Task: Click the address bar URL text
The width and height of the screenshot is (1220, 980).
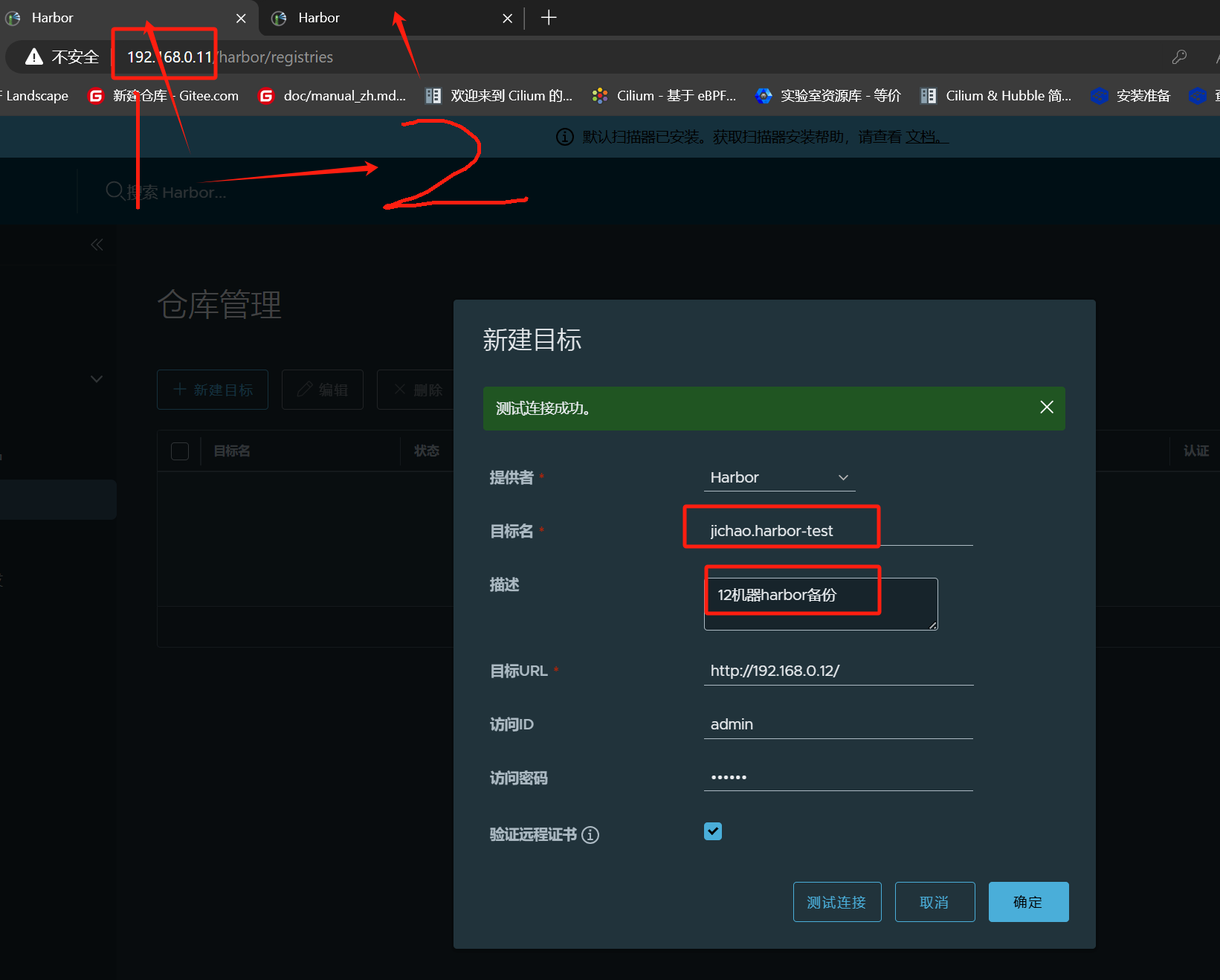Action: 230,57
